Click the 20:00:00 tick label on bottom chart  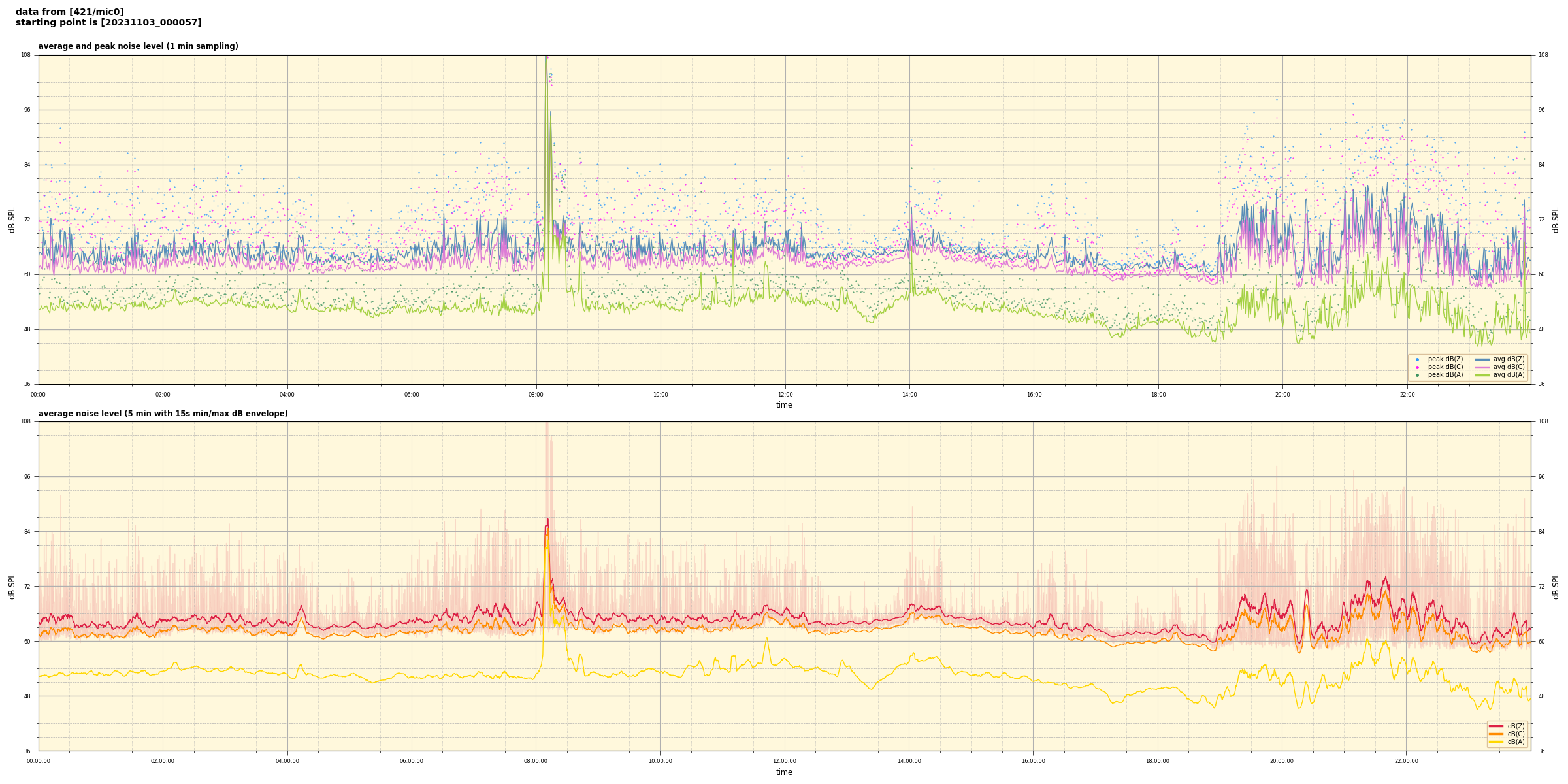click(x=1282, y=761)
